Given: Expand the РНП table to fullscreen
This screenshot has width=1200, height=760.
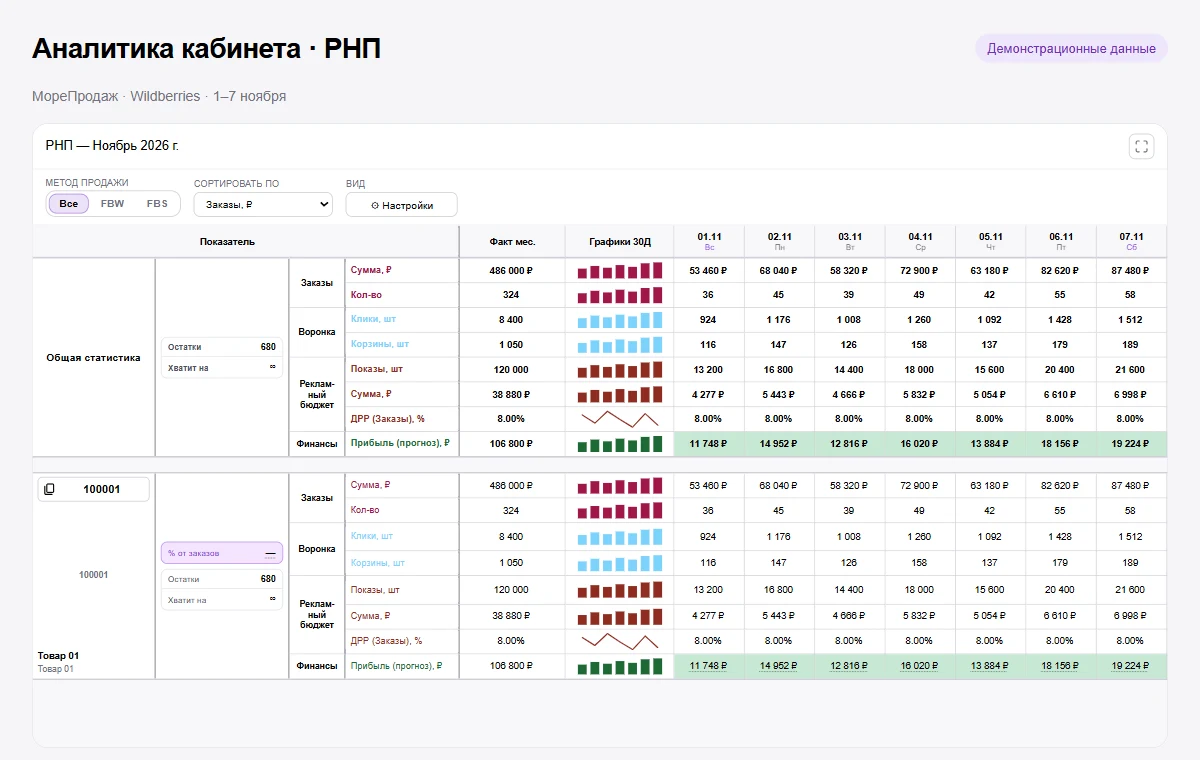Looking at the screenshot, I should click(x=1141, y=147).
